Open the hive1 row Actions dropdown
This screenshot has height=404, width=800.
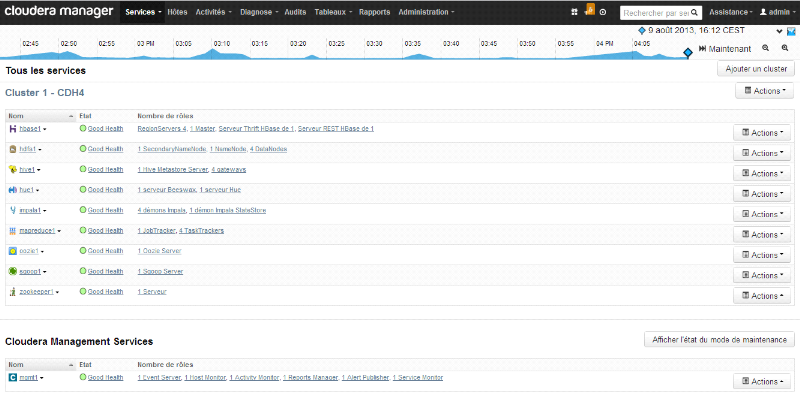[762, 173]
